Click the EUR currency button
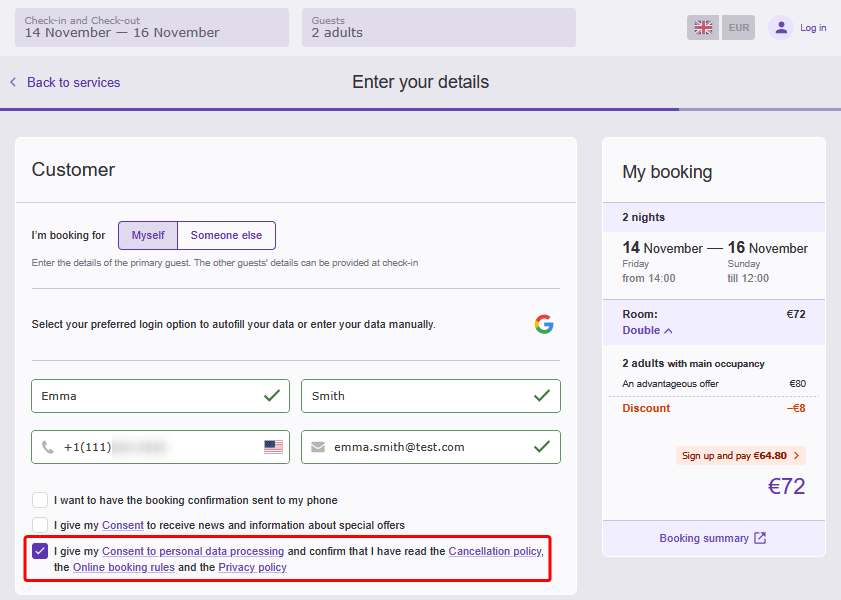 click(x=738, y=28)
